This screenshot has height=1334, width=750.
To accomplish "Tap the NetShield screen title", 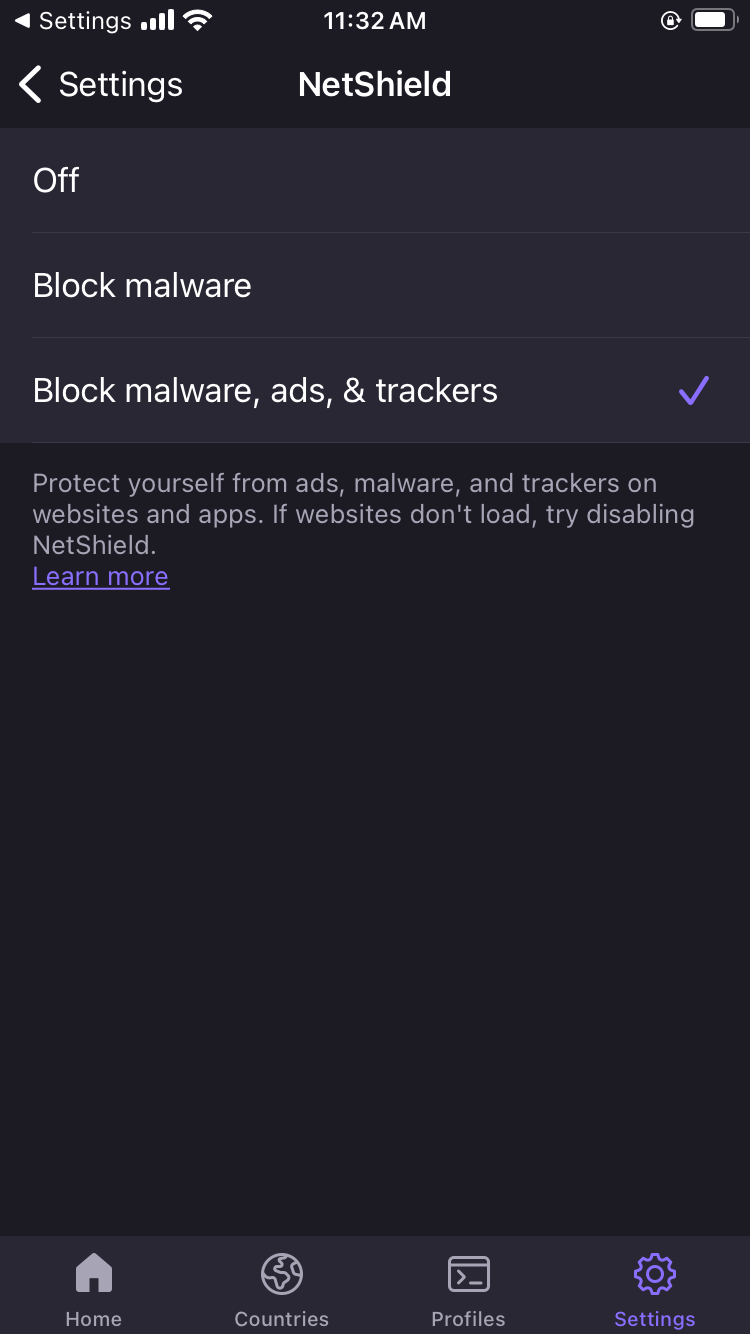I will click(374, 84).
